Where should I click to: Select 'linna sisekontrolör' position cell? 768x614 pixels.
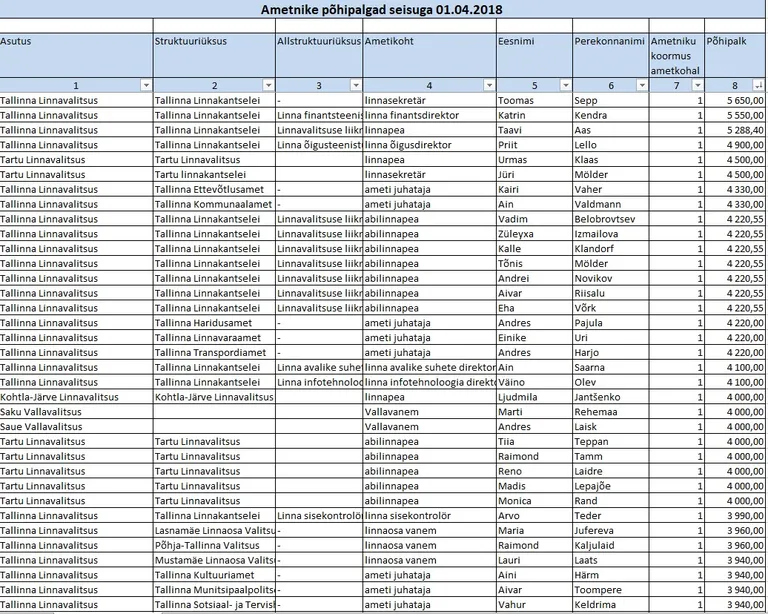(x=430, y=516)
